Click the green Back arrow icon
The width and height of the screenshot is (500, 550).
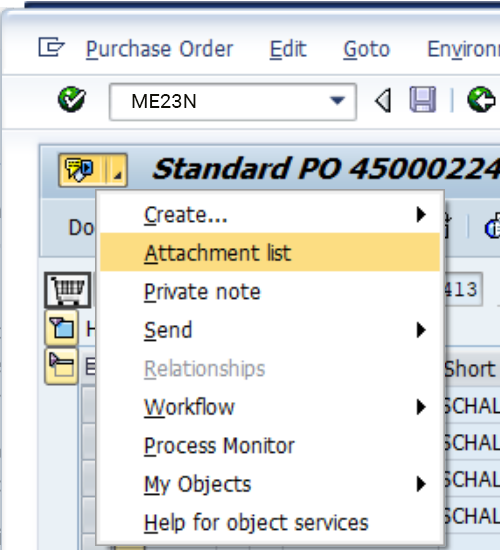click(481, 100)
